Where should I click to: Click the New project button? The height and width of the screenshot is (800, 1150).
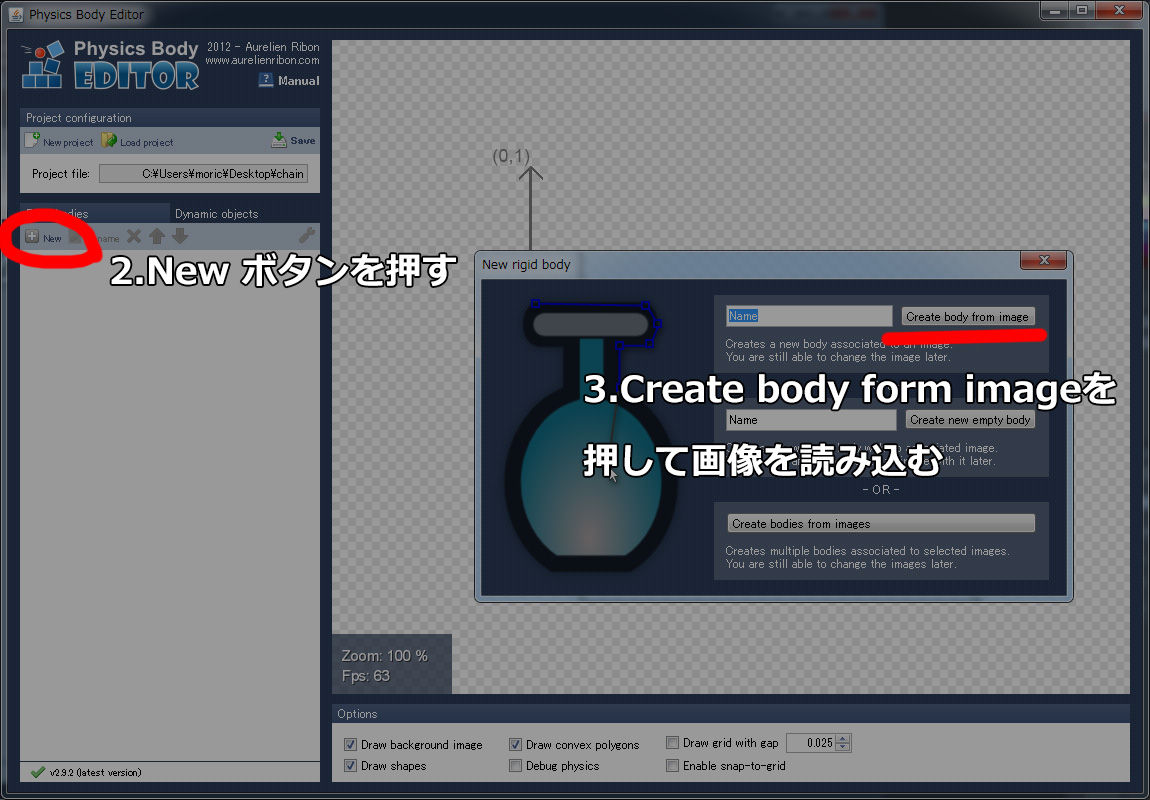59,141
